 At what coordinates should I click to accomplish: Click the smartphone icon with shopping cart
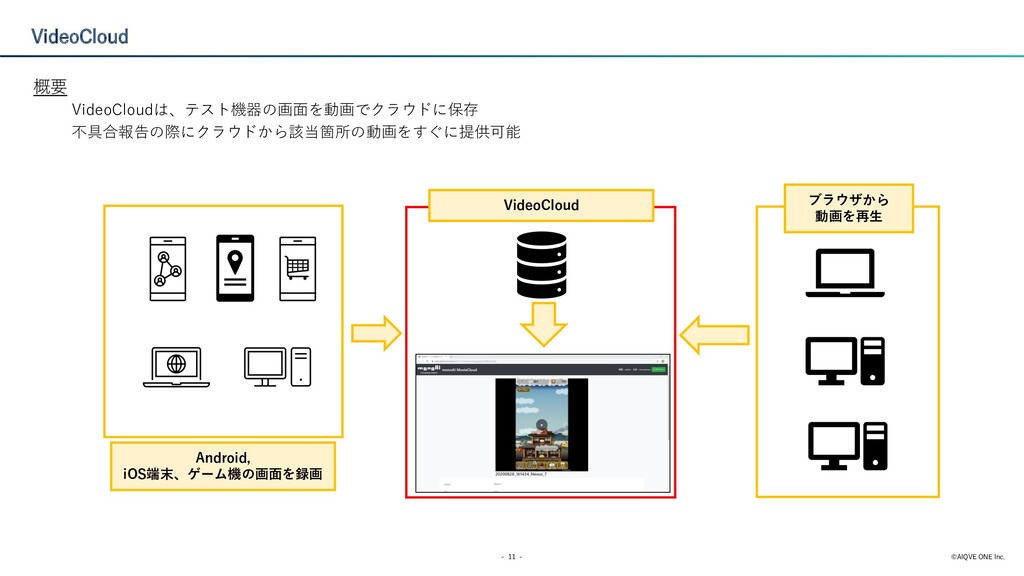click(x=298, y=268)
